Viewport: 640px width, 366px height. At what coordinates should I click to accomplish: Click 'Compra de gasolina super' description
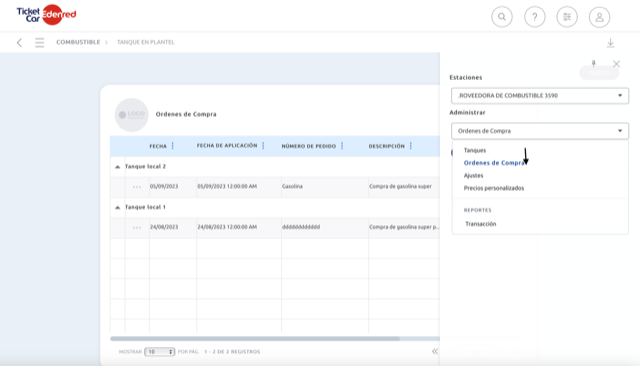coord(400,186)
